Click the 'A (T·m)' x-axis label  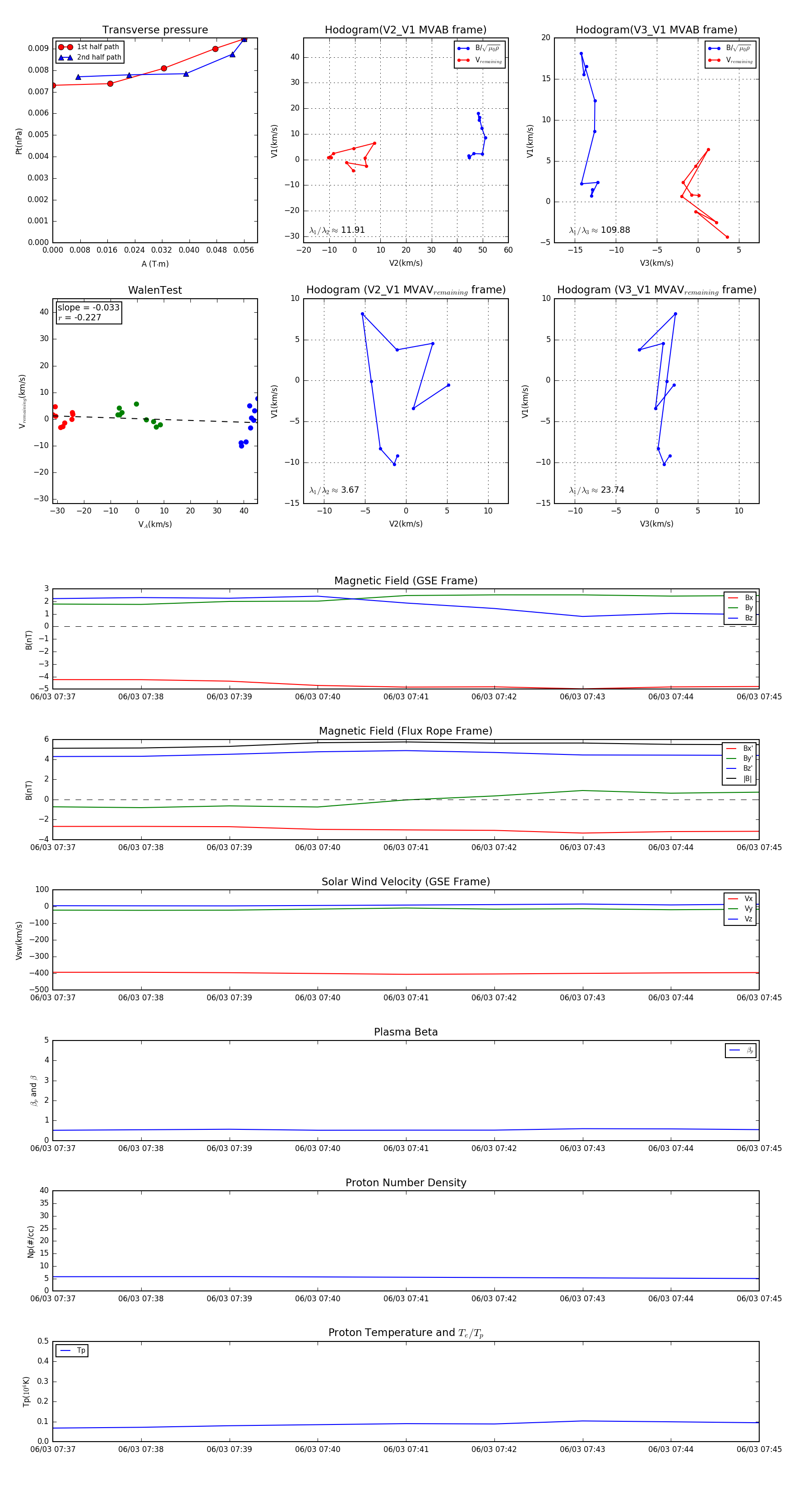155,264
